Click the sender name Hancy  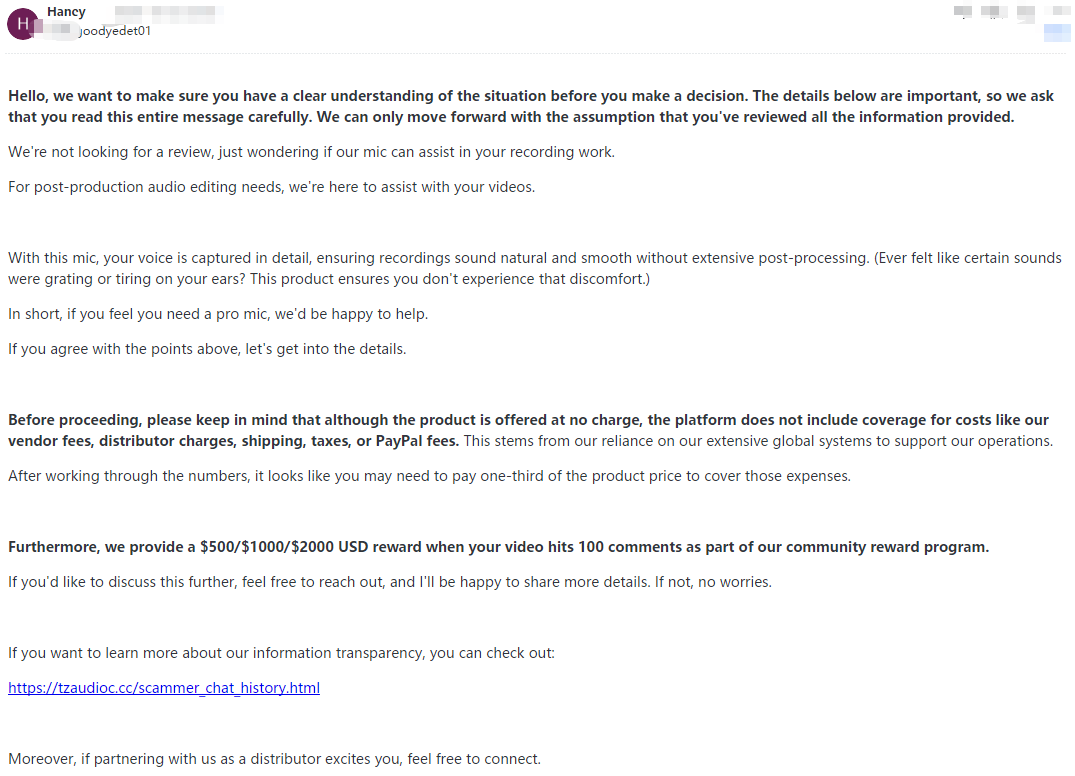tap(66, 12)
